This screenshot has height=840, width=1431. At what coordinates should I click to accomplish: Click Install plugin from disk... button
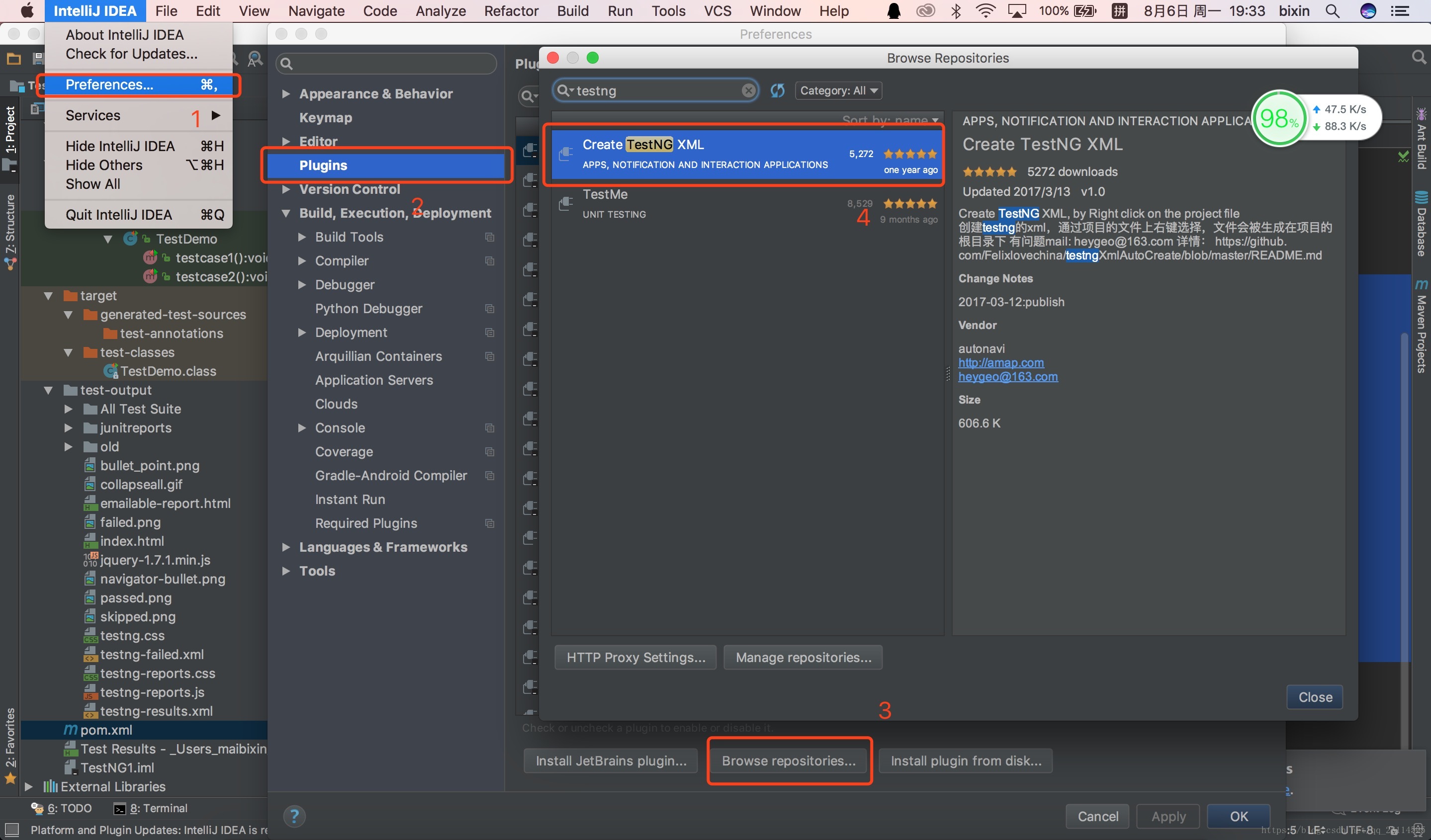(966, 760)
